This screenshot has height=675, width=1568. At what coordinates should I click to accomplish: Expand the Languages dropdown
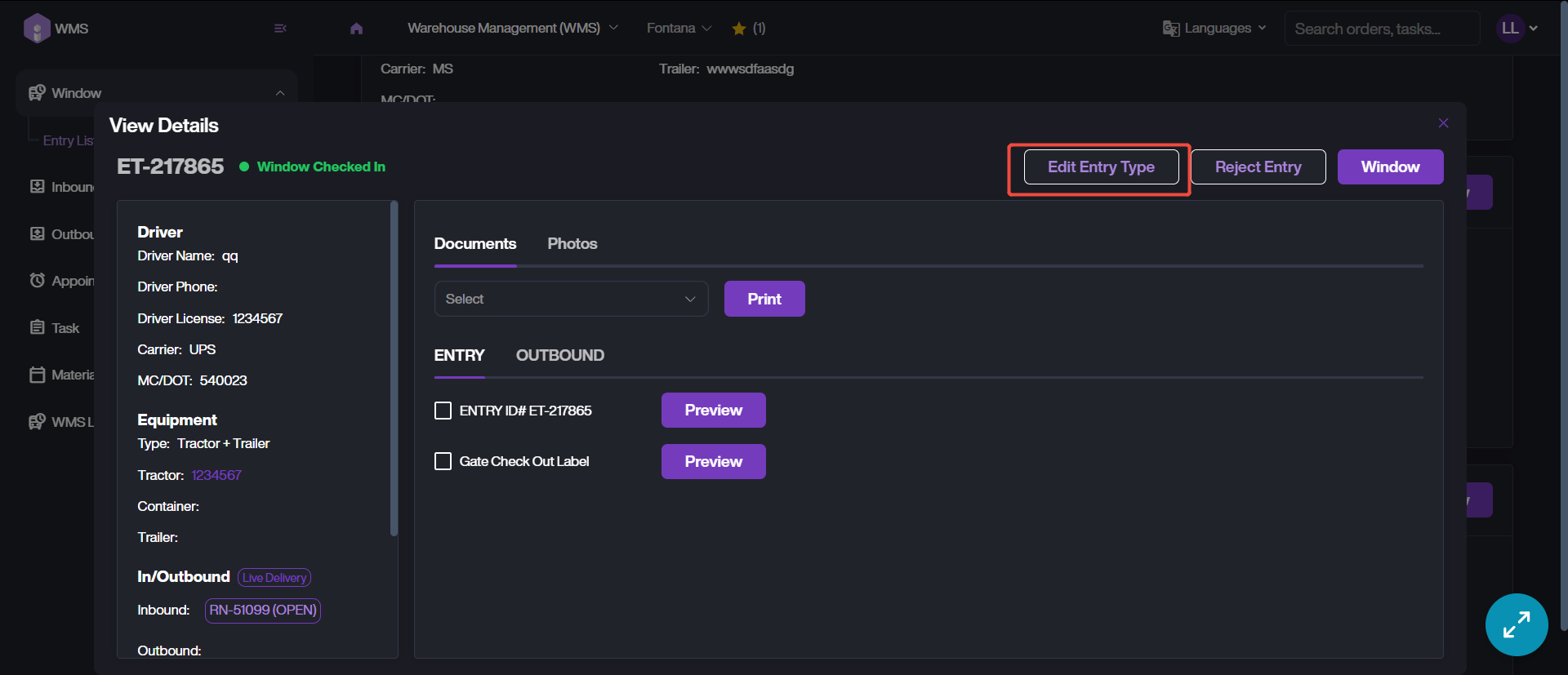point(1214,29)
